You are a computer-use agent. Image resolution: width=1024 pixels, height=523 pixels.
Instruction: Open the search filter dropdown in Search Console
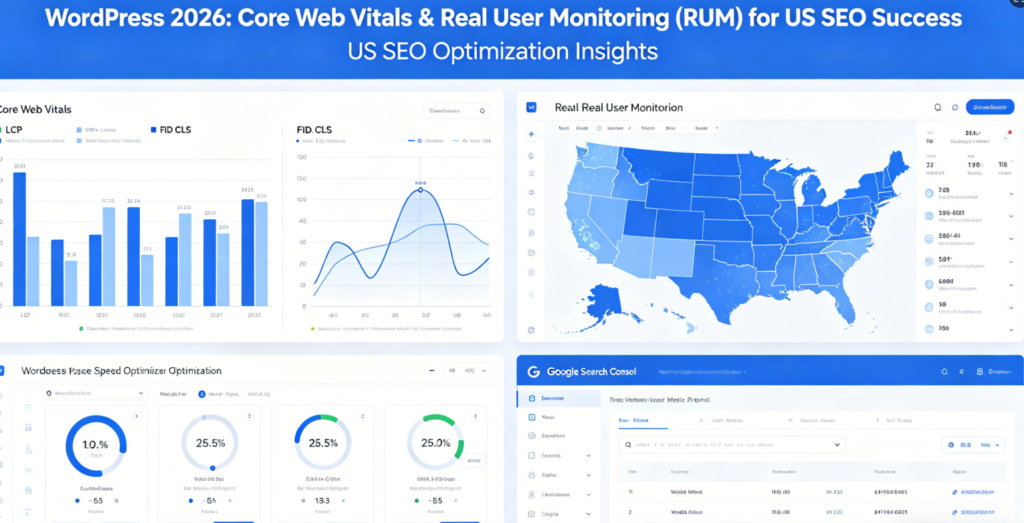point(837,445)
